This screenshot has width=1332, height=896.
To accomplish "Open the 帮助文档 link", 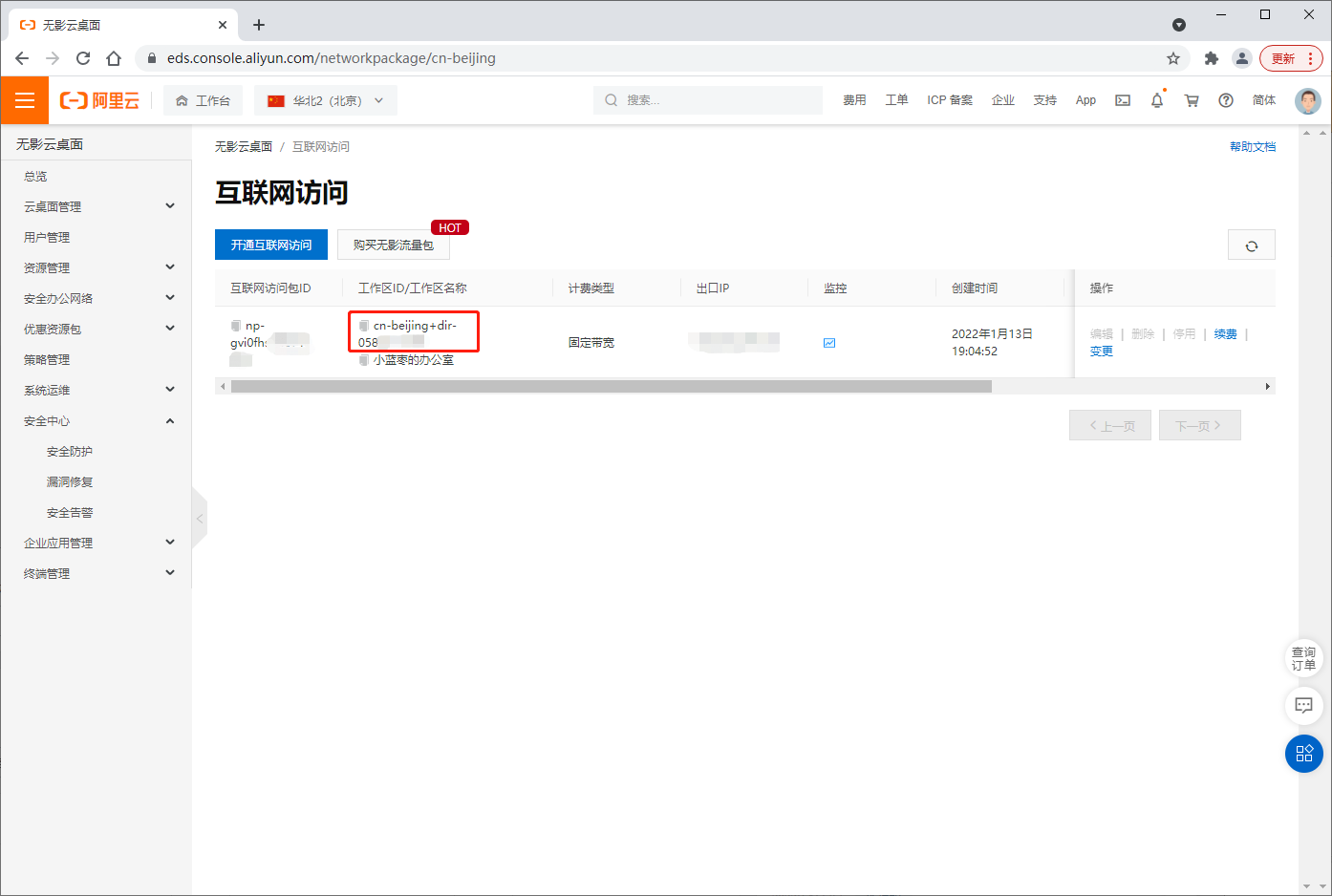I will [1253, 147].
